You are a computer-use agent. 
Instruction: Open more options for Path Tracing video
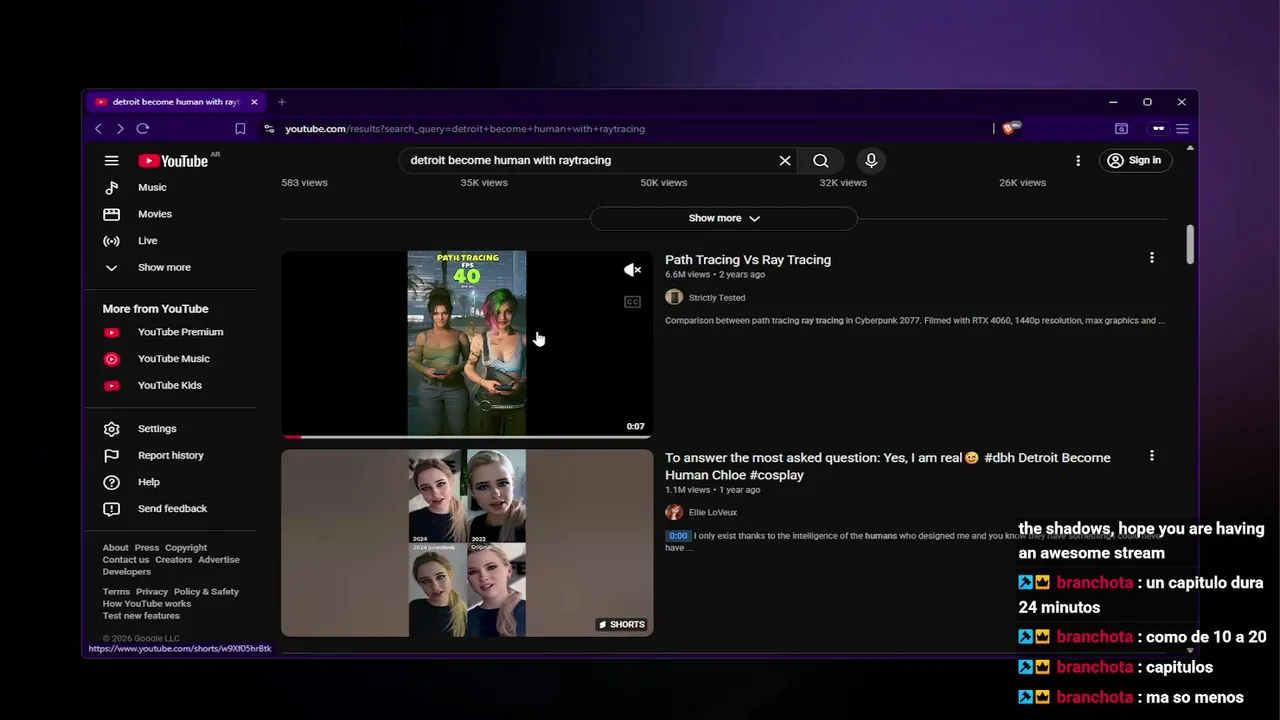click(x=1152, y=258)
